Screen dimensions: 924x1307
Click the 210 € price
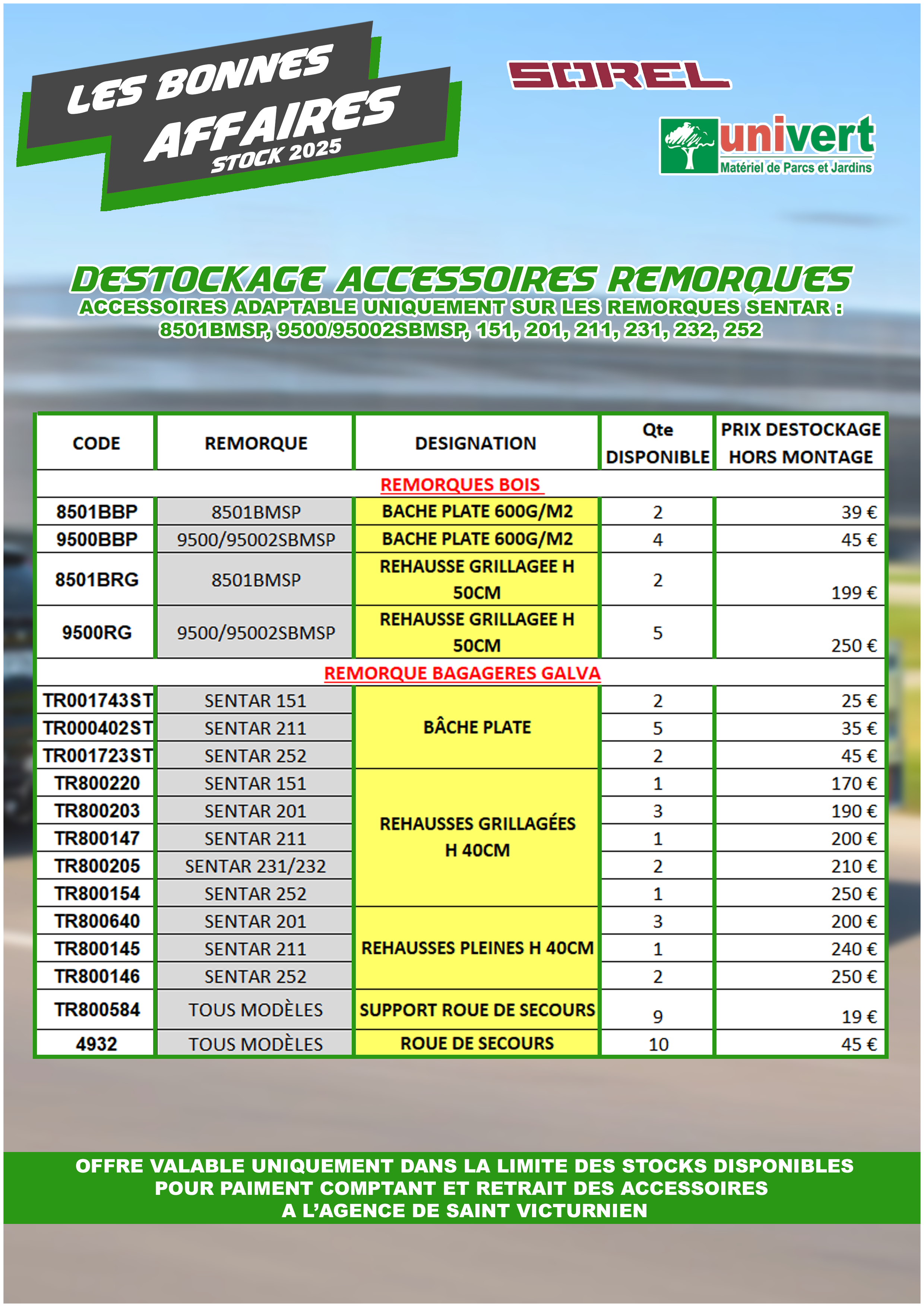click(854, 866)
